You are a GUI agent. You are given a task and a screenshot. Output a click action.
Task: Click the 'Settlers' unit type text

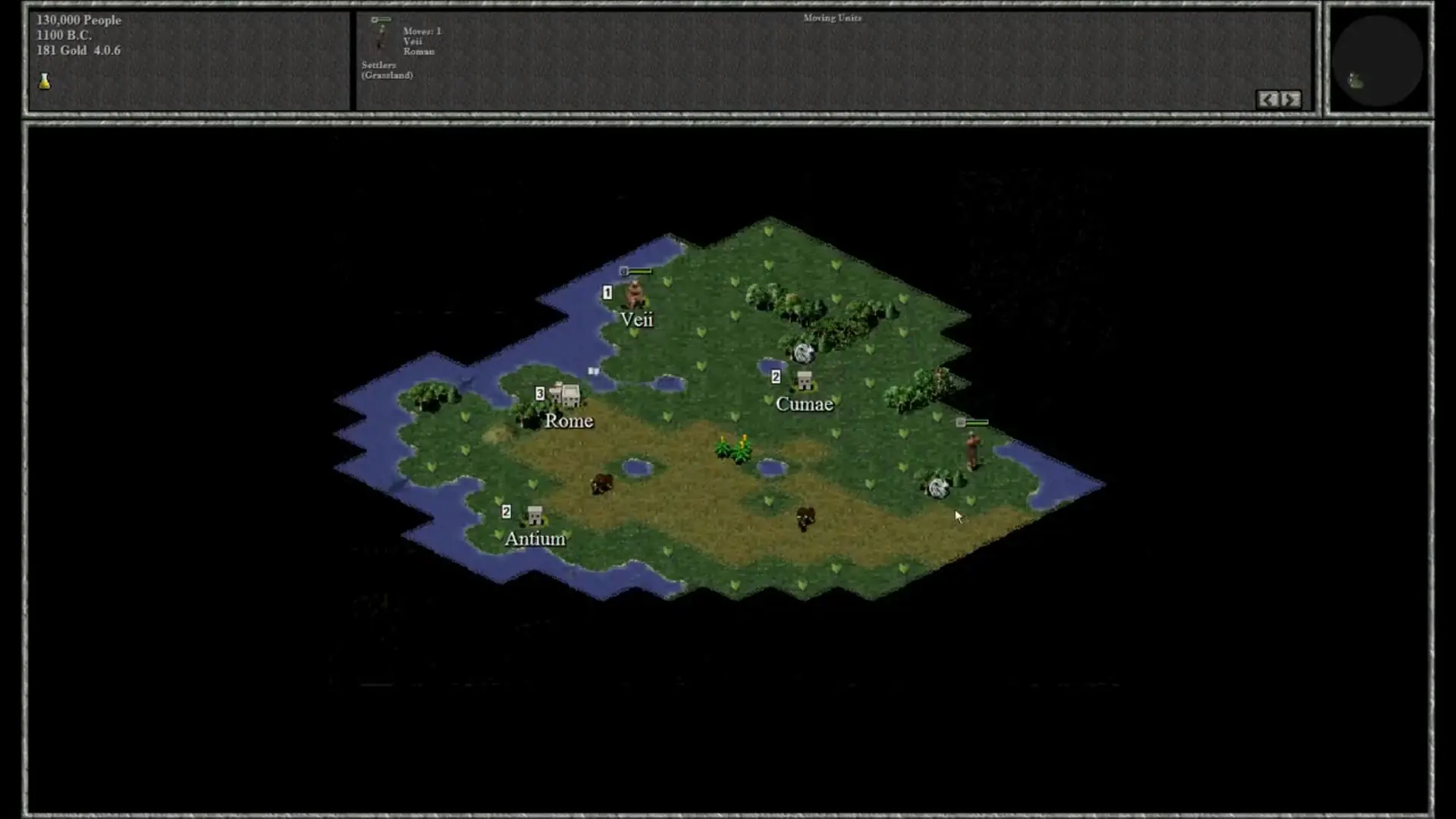click(x=378, y=65)
